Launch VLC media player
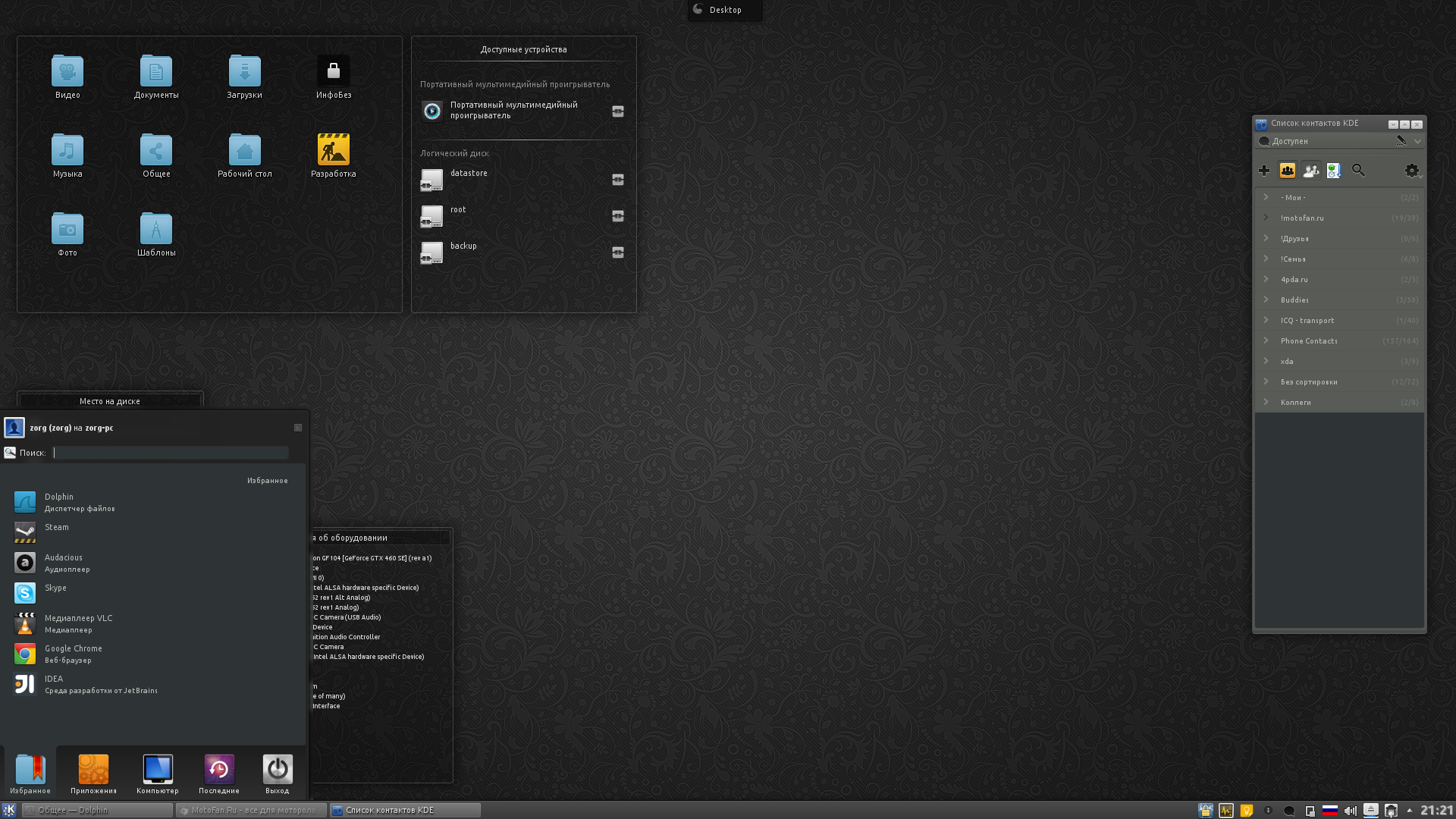1456x819 pixels. [x=152, y=623]
